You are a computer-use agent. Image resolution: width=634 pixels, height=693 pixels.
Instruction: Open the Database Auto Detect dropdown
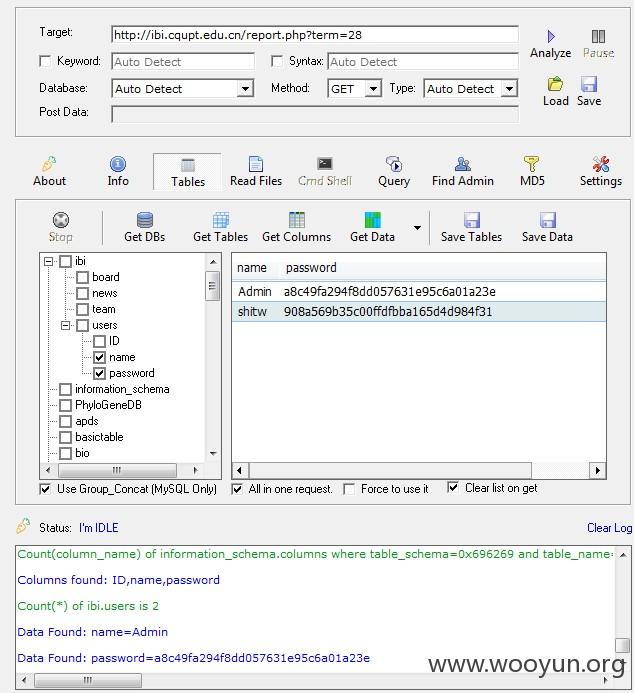pyautogui.click(x=244, y=88)
